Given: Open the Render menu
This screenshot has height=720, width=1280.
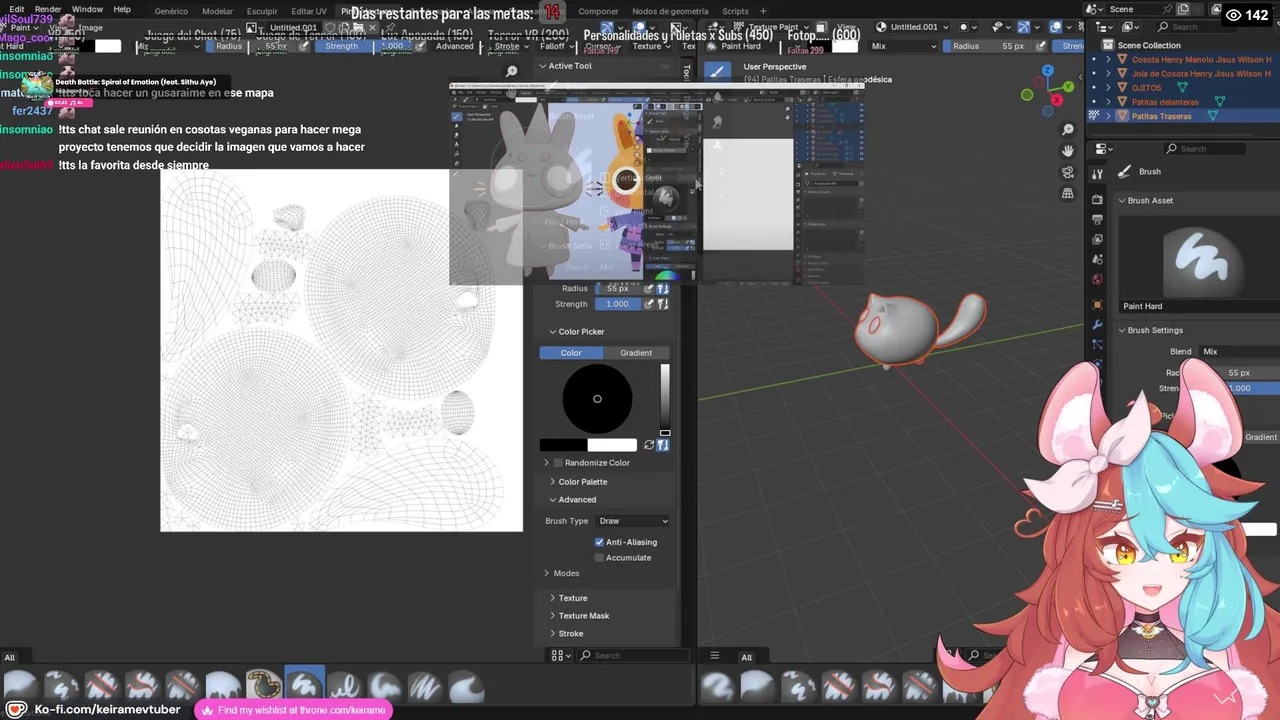Looking at the screenshot, I should click(x=48, y=9).
